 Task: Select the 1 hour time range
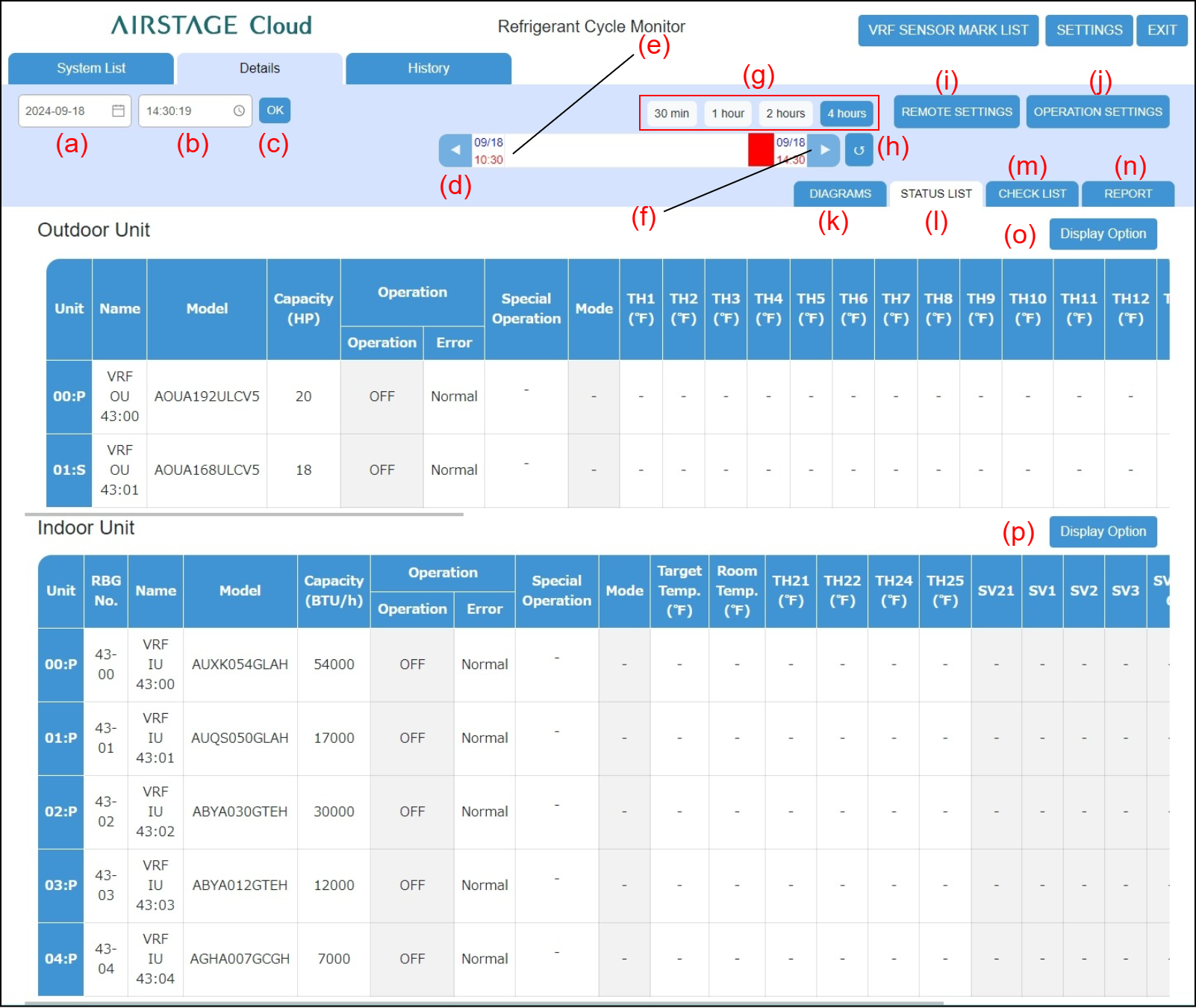[x=728, y=113]
